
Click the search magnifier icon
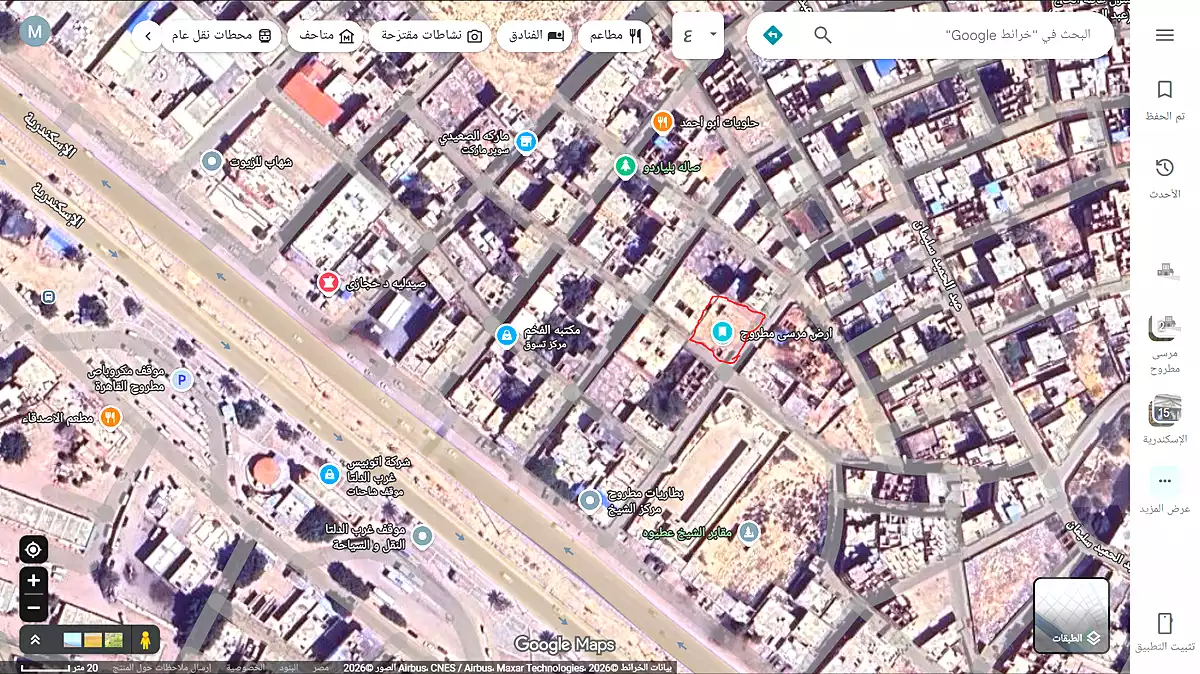[x=823, y=35]
